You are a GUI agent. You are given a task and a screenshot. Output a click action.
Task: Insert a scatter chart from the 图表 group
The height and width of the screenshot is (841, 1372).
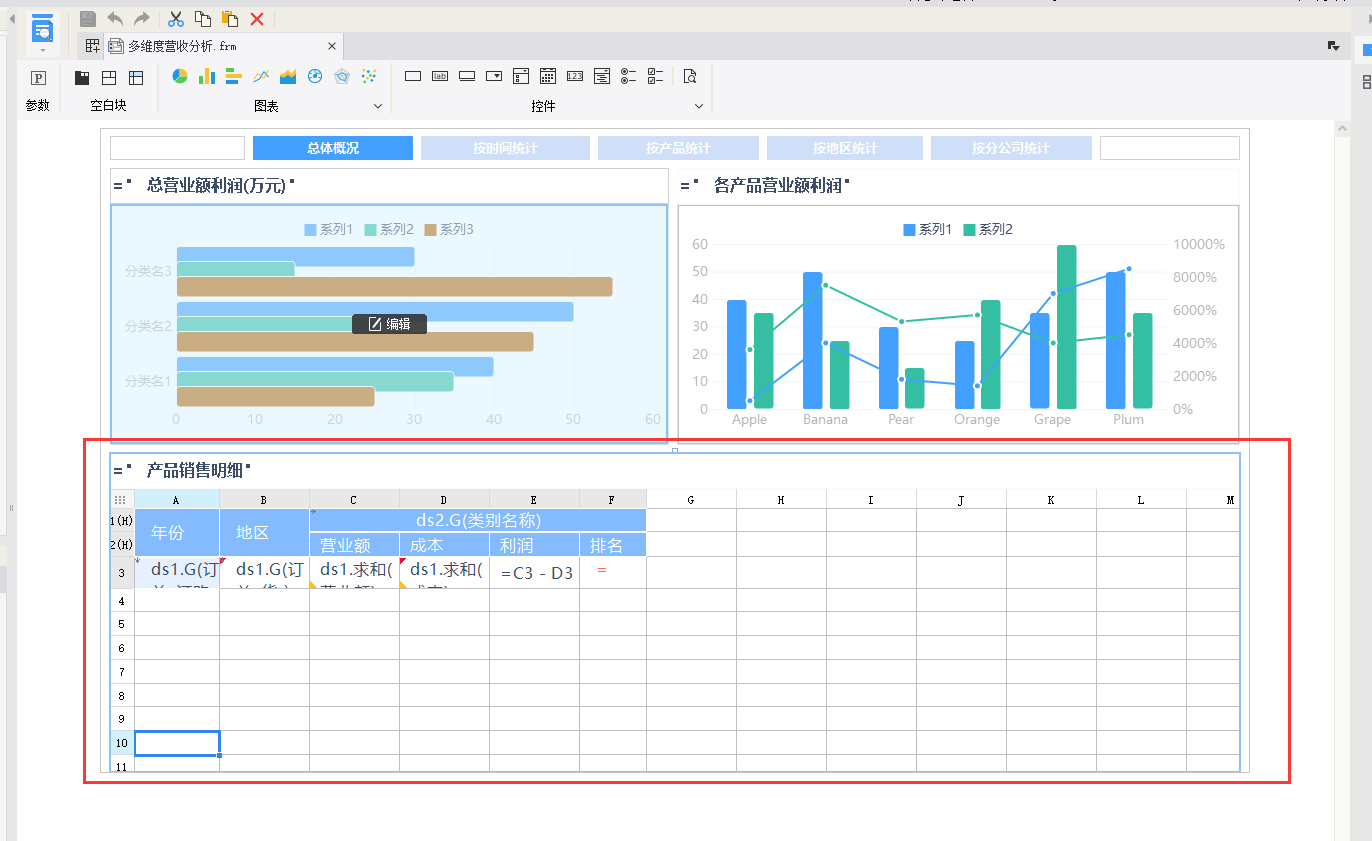point(369,76)
